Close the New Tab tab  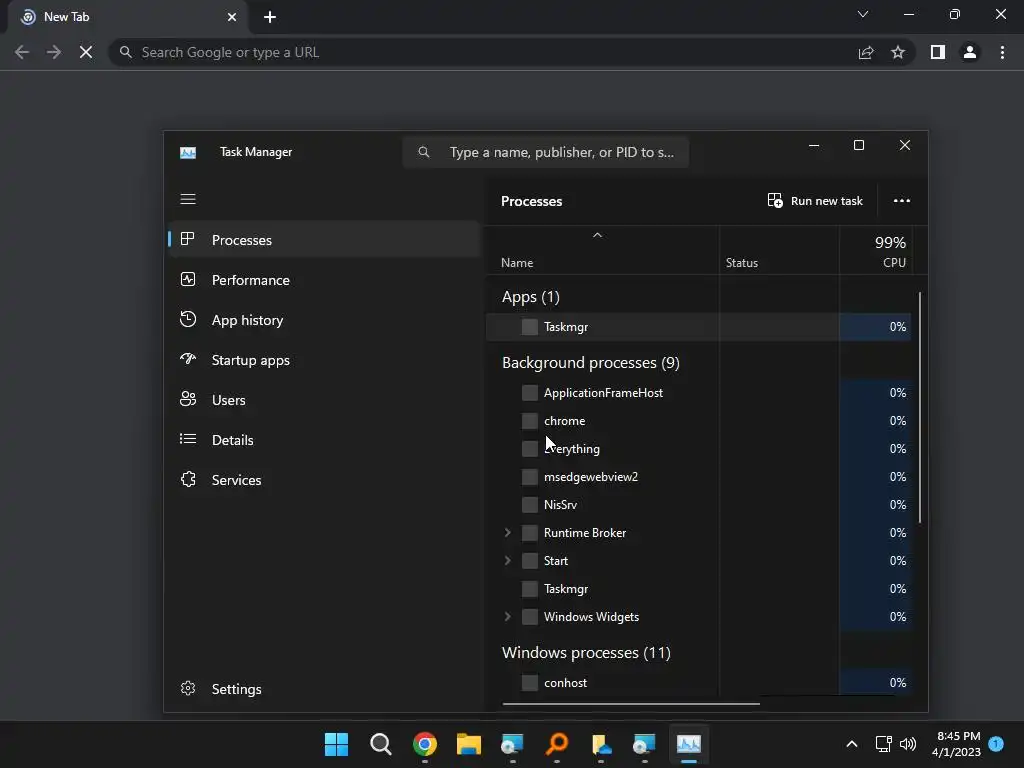(x=232, y=17)
